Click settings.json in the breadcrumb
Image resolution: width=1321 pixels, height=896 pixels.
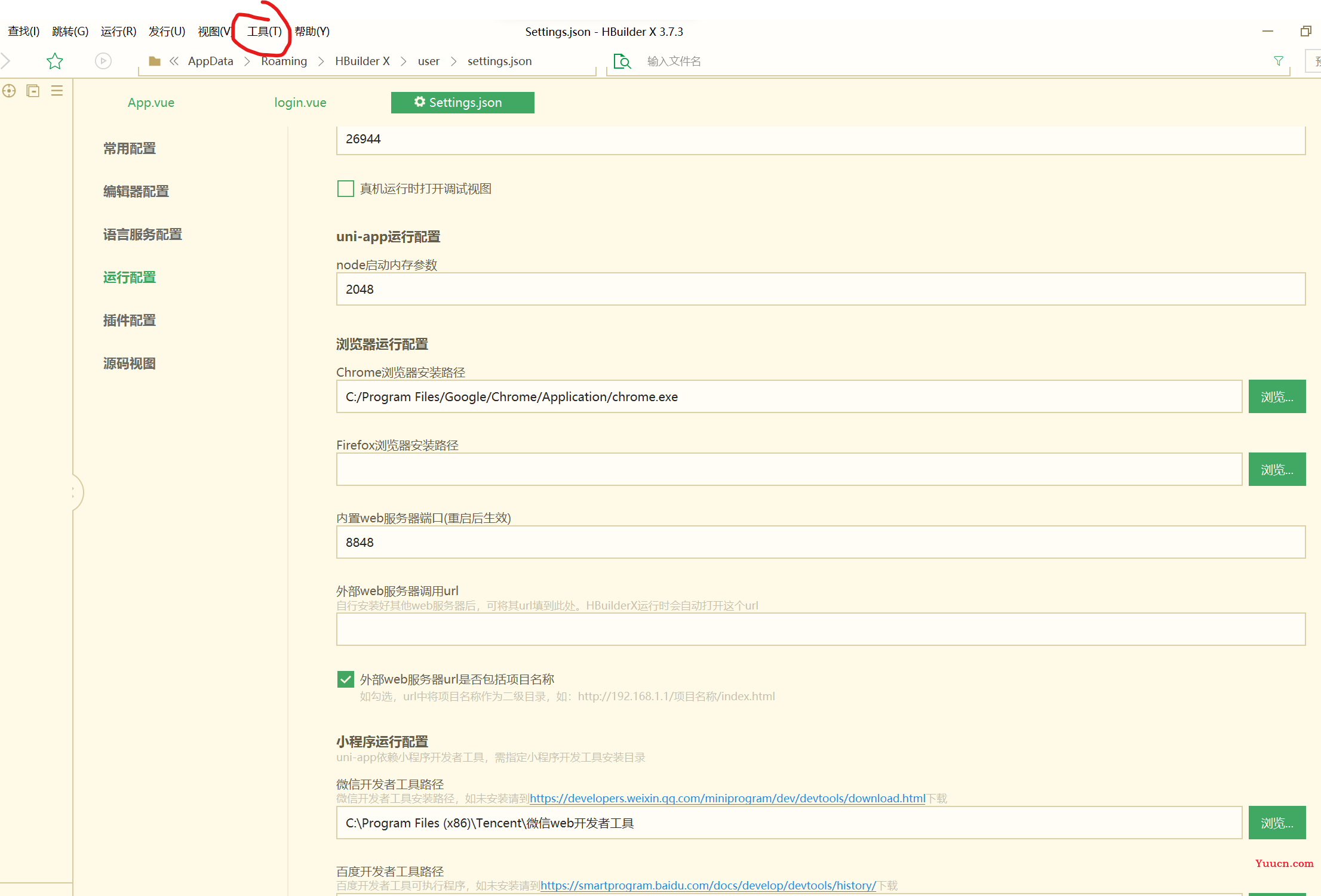point(500,61)
